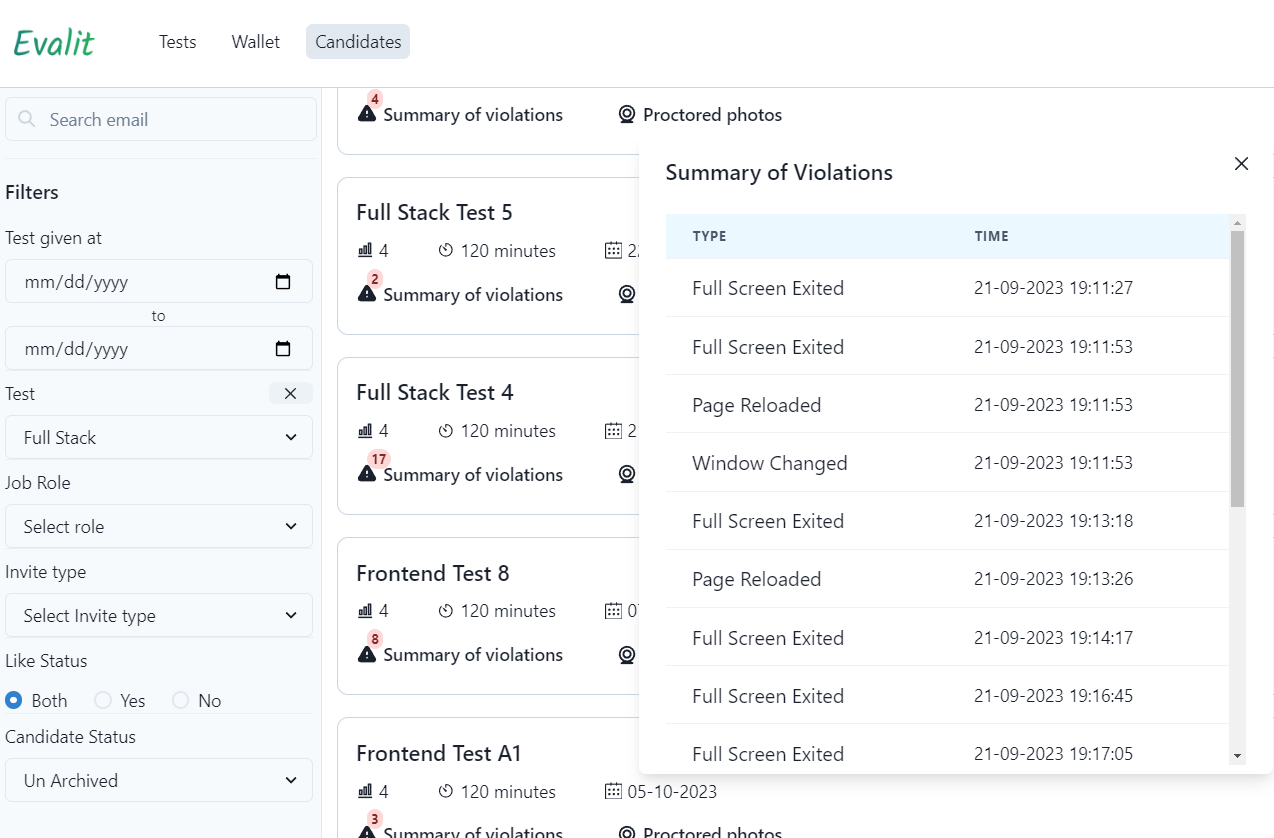Open the start date calendar picker
This screenshot has width=1274, height=838.
pos(283,282)
